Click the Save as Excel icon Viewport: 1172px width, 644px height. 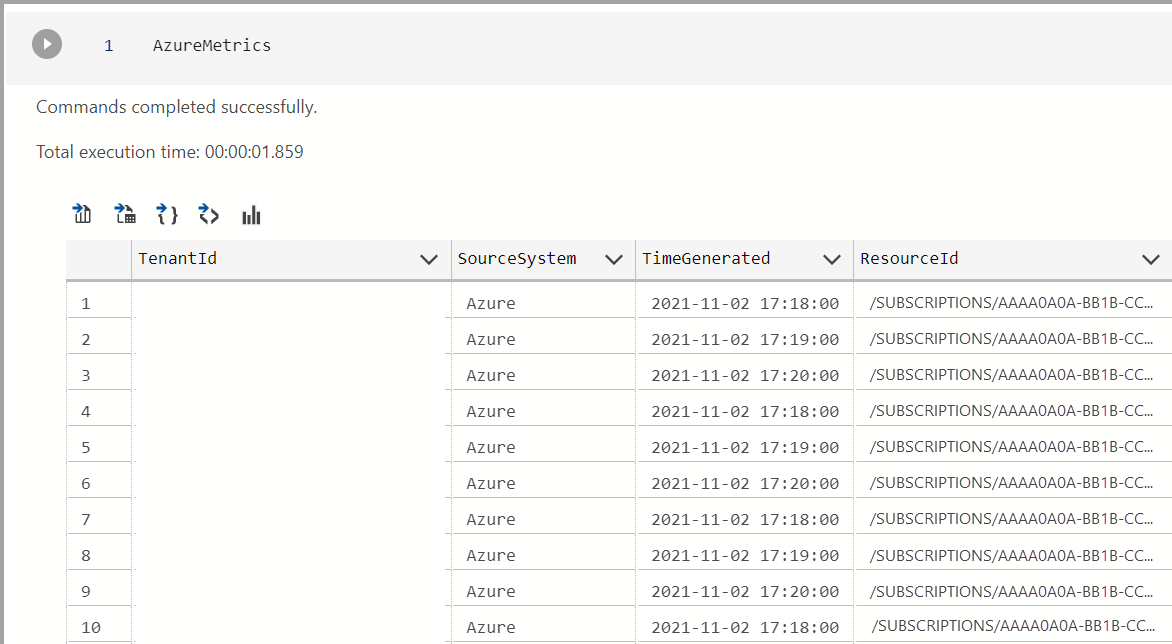click(x=125, y=214)
